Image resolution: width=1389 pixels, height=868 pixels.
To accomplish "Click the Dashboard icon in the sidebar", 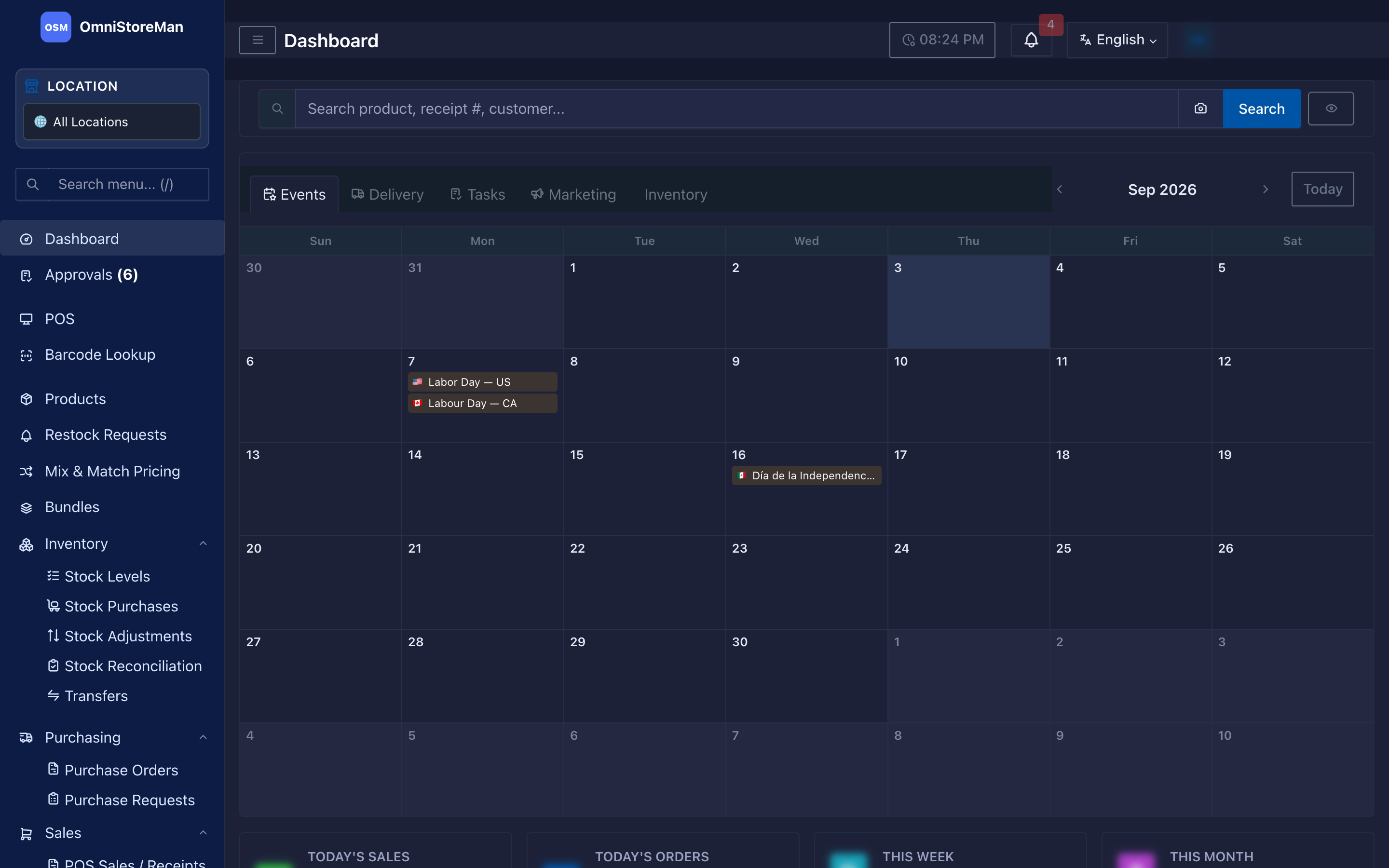I will [x=27, y=239].
